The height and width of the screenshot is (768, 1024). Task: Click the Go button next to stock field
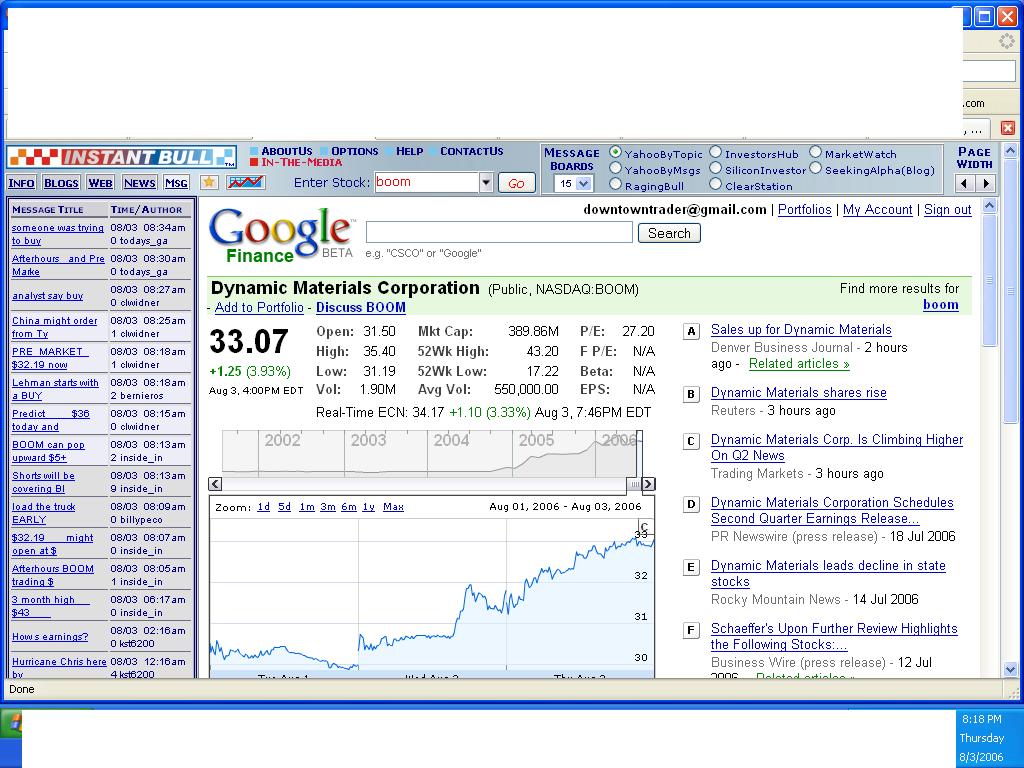[x=516, y=184]
